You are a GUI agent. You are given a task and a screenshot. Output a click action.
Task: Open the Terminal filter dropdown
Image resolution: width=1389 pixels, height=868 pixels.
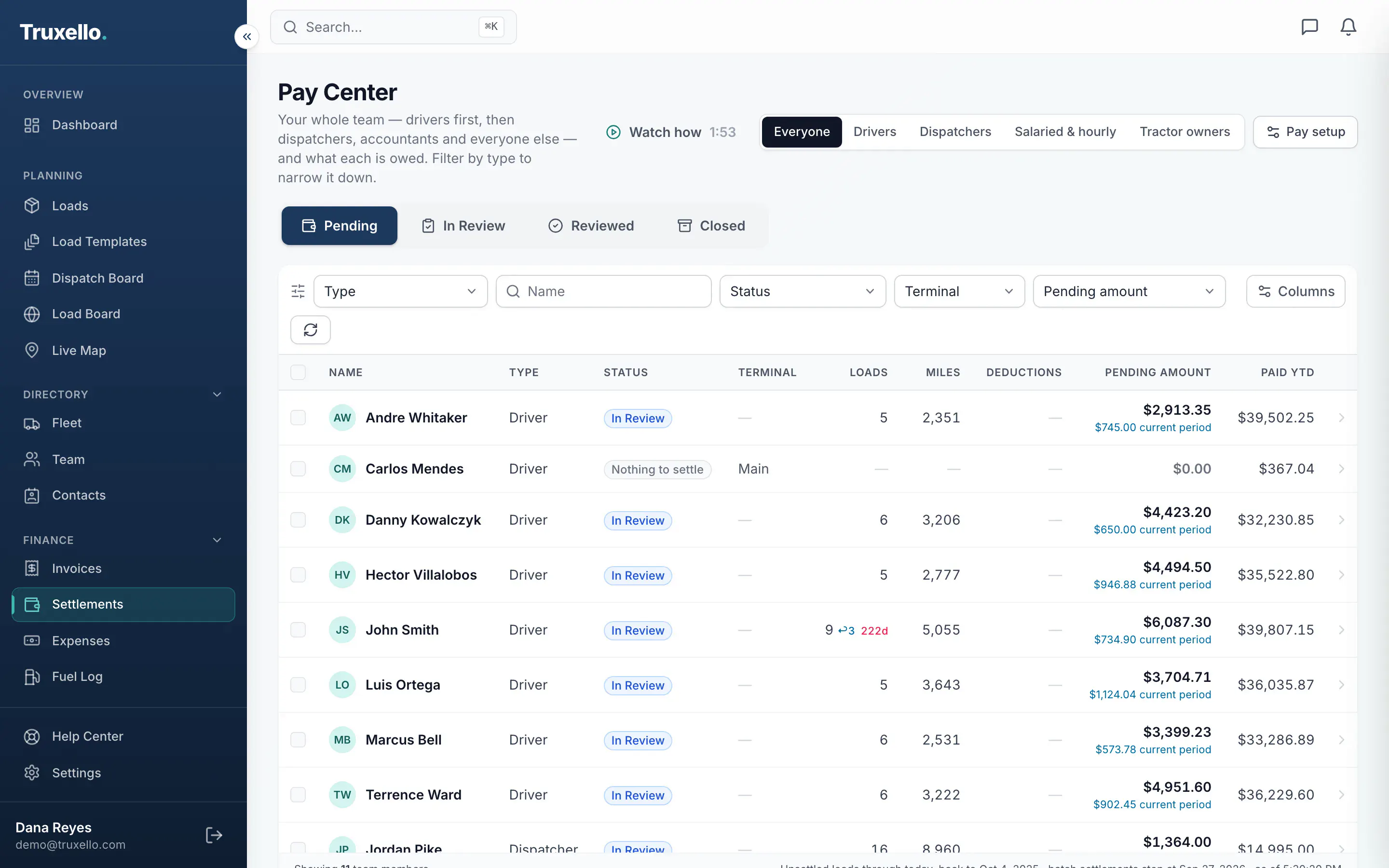pyautogui.click(x=959, y=292)
